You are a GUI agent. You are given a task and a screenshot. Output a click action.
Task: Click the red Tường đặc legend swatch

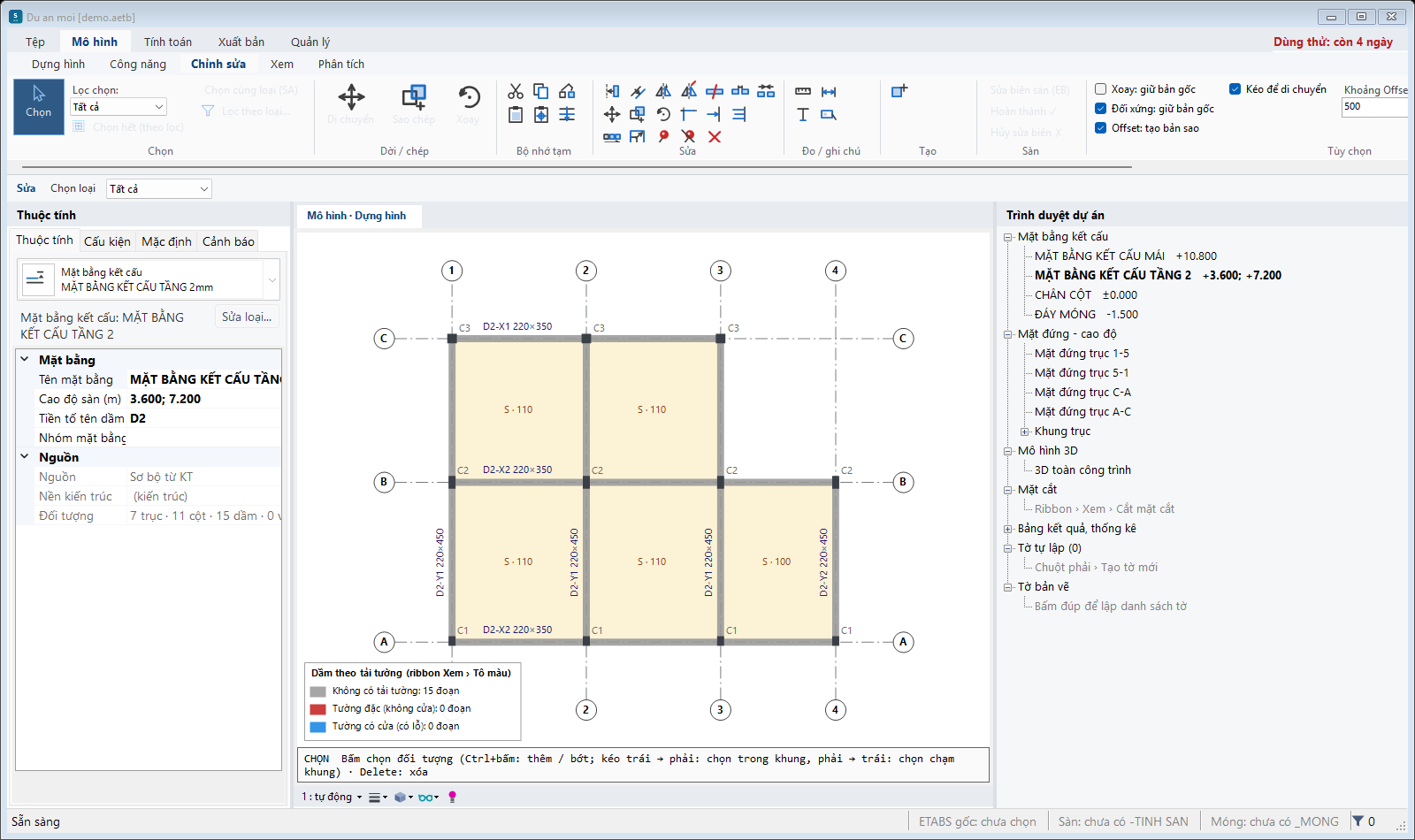tap(318, 709)
